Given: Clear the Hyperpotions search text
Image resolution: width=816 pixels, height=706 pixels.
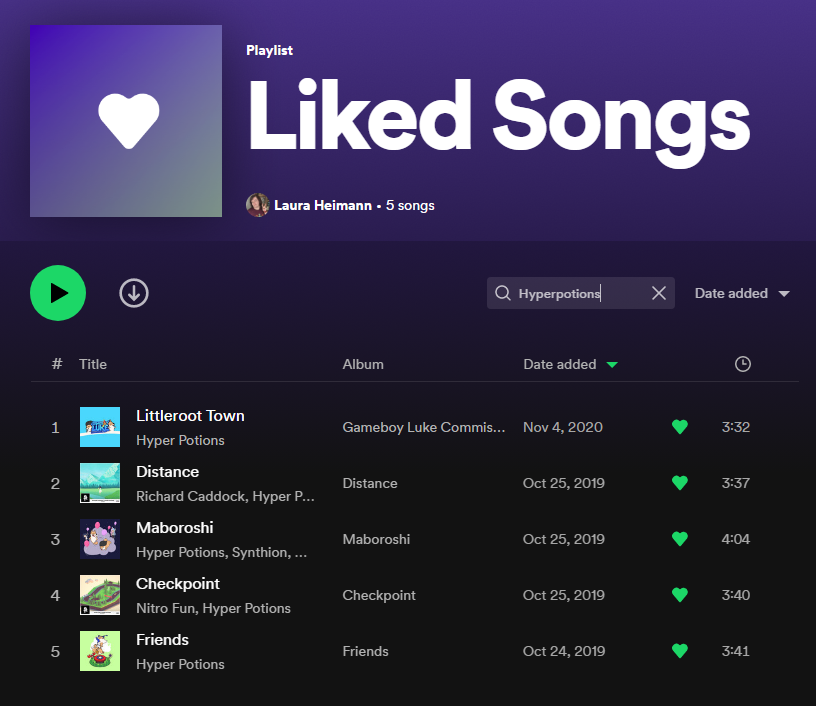Looking at the screenshot, I should pos(659,293).
